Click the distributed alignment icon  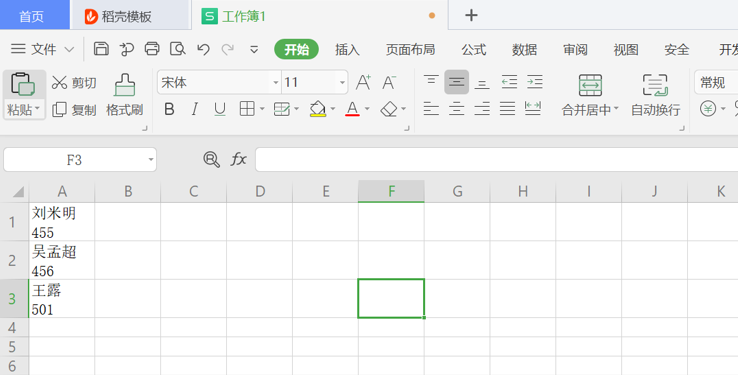pyautogui.click(x=533, y=109)
